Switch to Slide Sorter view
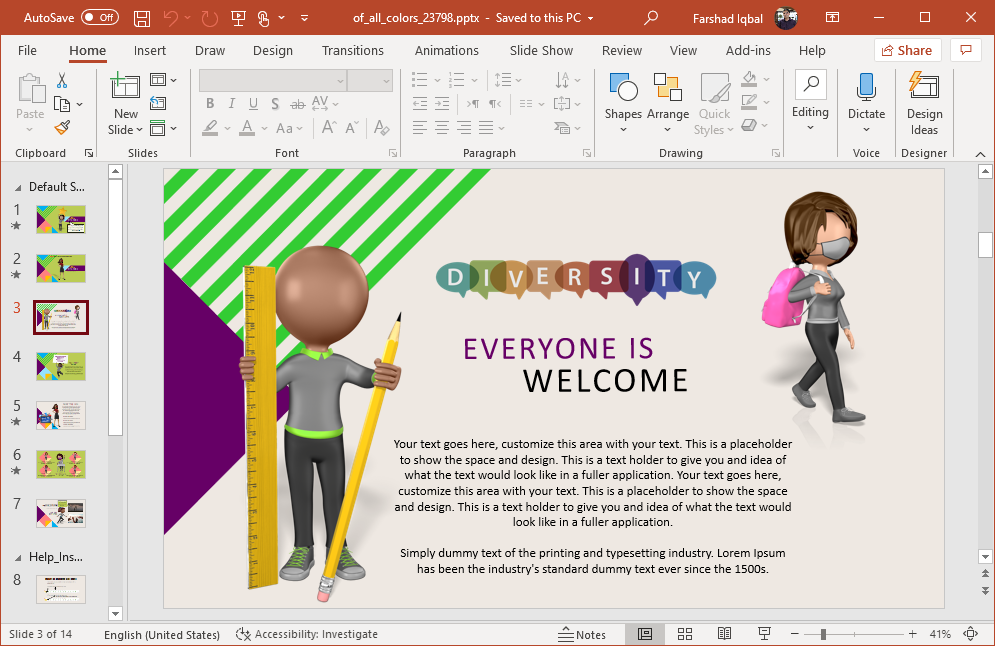The width and height of the screenshot is (995, 646). point(685,634)
